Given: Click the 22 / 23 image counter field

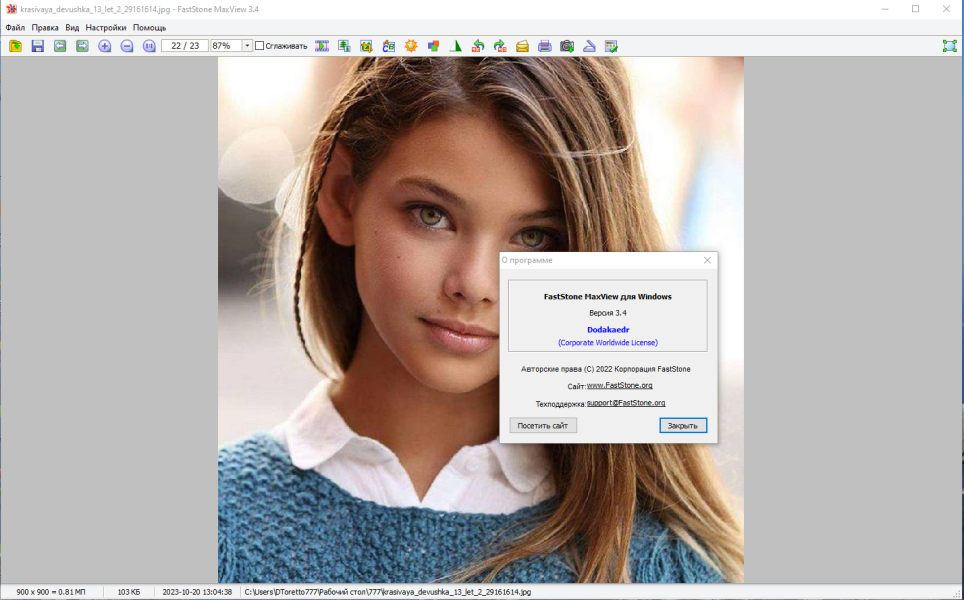Looking at the screenshot, I should point(185,45).
